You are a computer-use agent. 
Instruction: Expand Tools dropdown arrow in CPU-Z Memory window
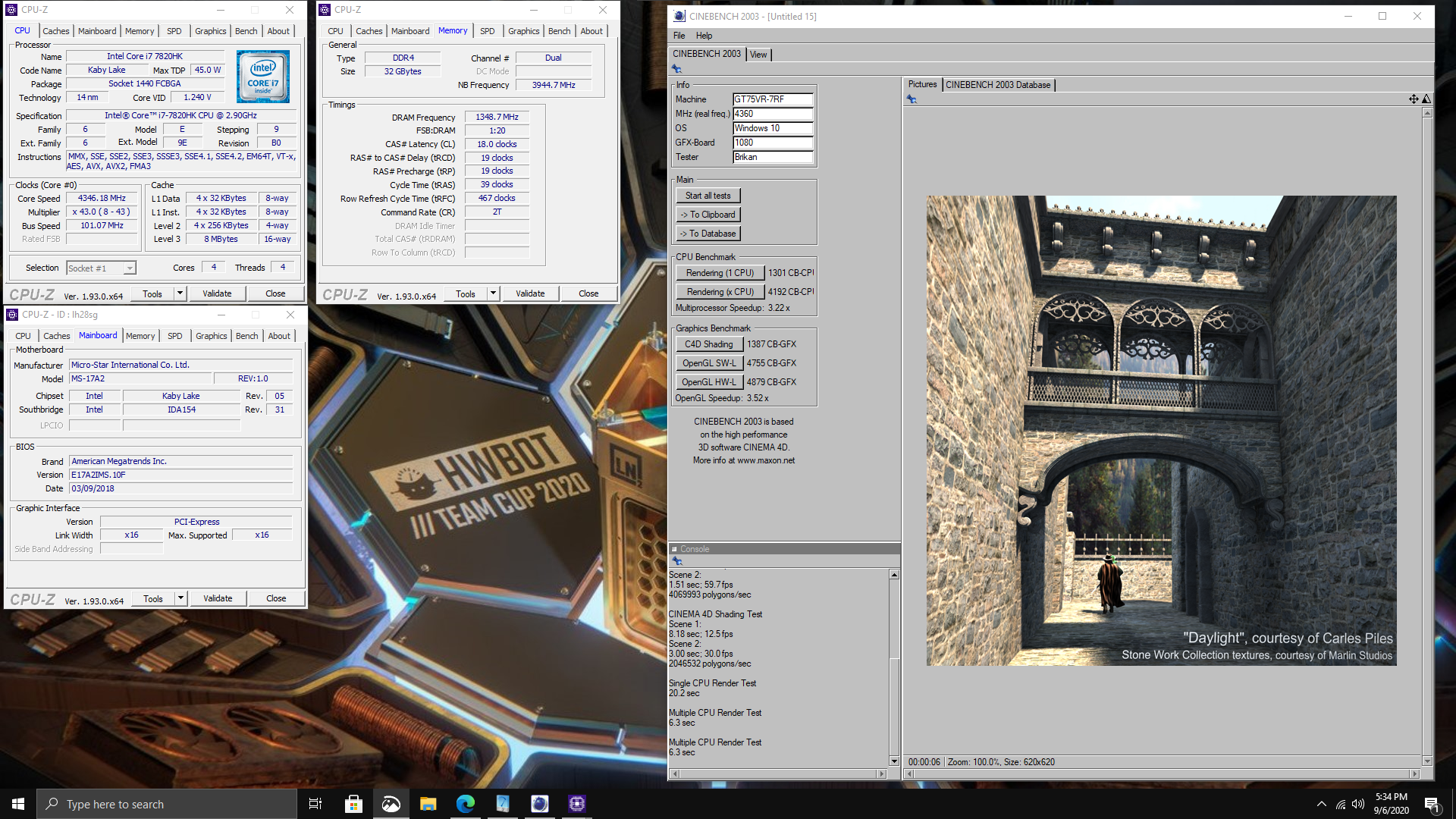coord(493,293)
